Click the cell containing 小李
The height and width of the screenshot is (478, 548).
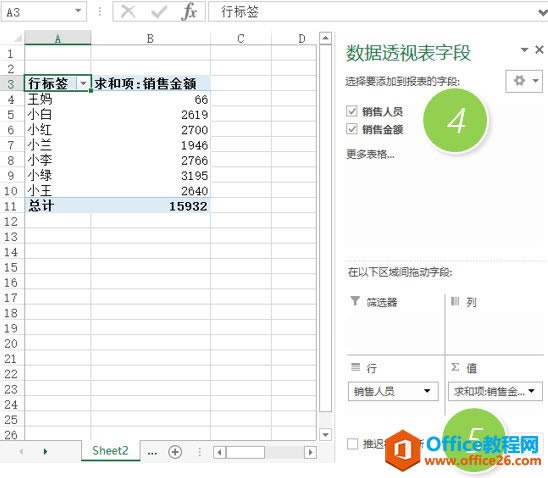[x=58, y=160]
